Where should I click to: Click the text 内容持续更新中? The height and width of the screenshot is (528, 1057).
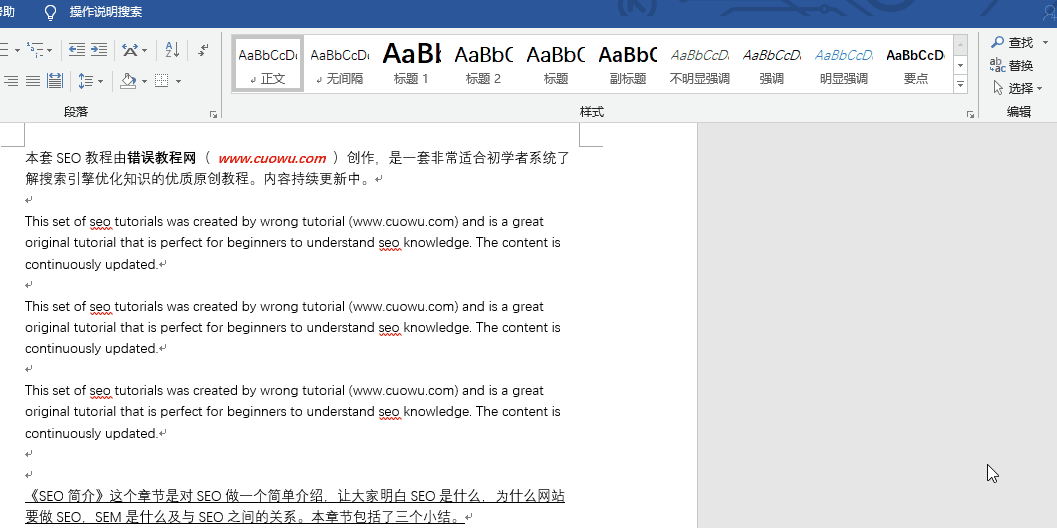(315, 179)
